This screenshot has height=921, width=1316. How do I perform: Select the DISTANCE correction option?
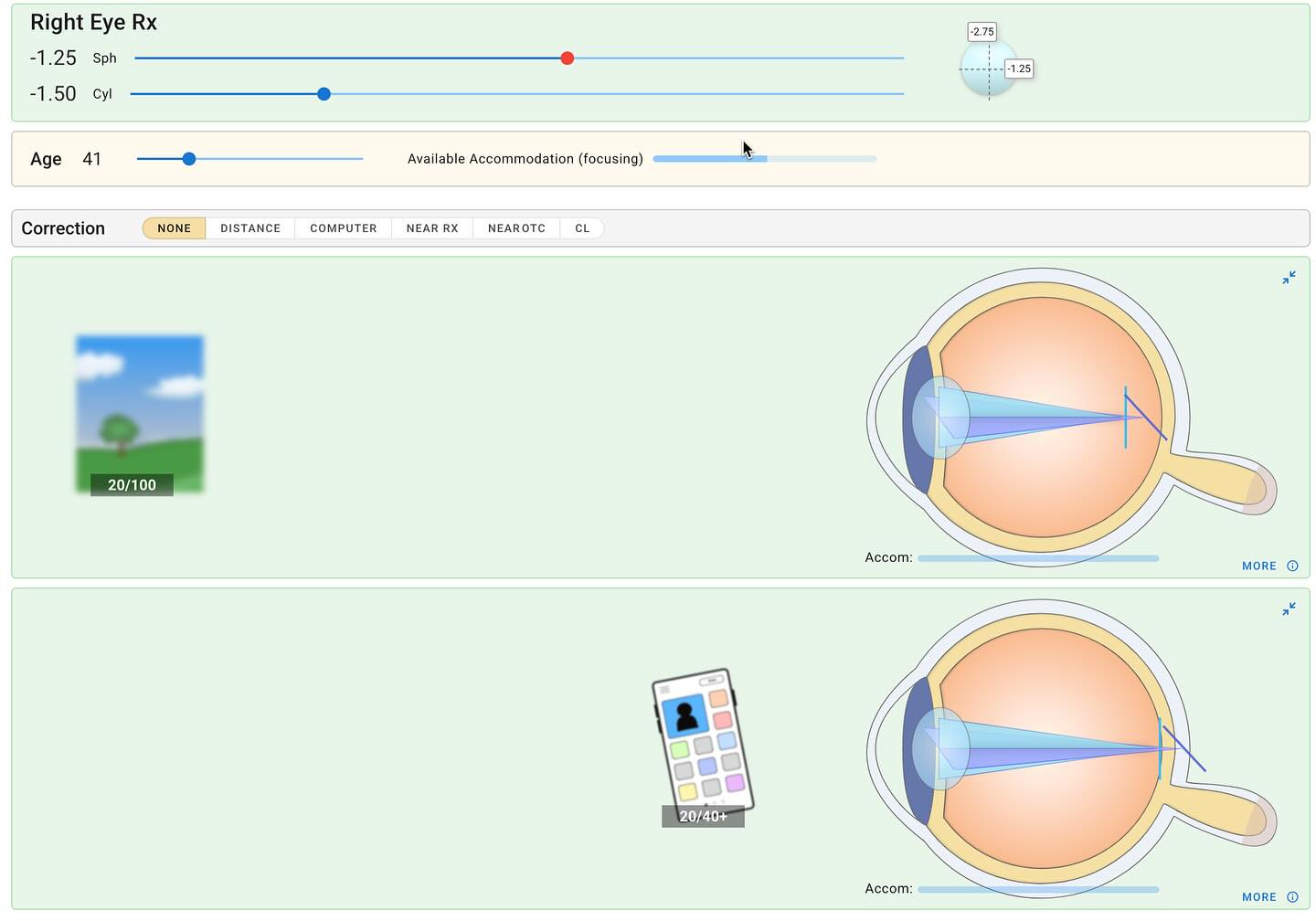(x=250, y=228)
